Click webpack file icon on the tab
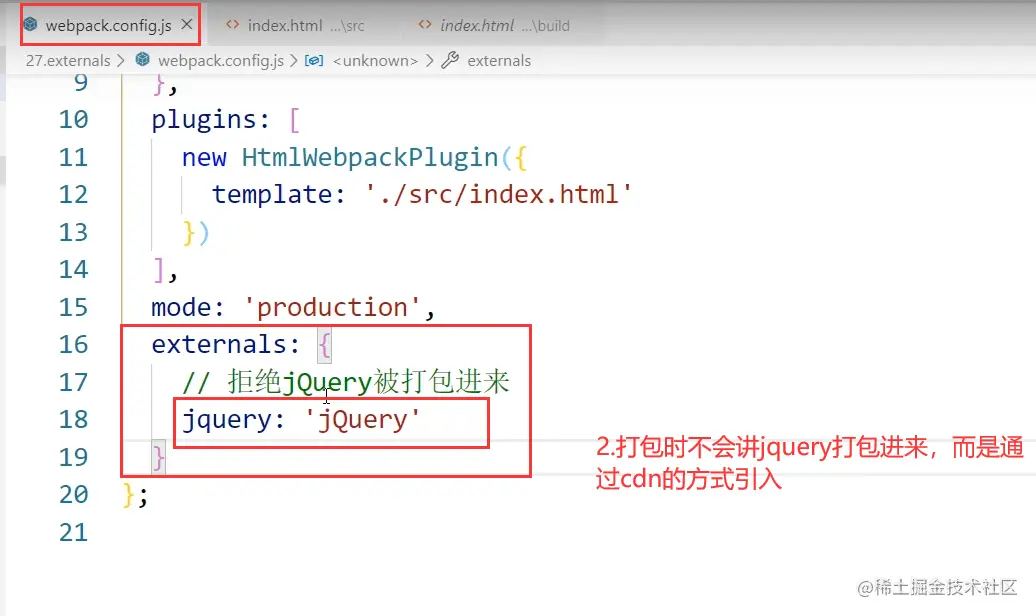Screen dimensions: 1036x616 click(30, 25)
